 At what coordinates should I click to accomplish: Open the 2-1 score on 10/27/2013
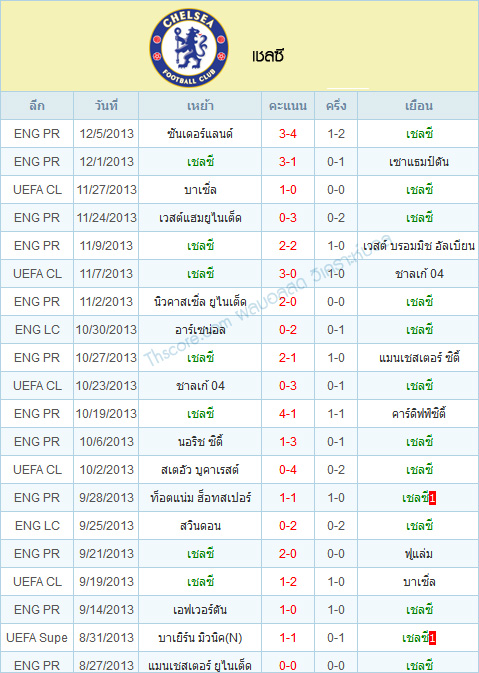(x=288, y=358)
